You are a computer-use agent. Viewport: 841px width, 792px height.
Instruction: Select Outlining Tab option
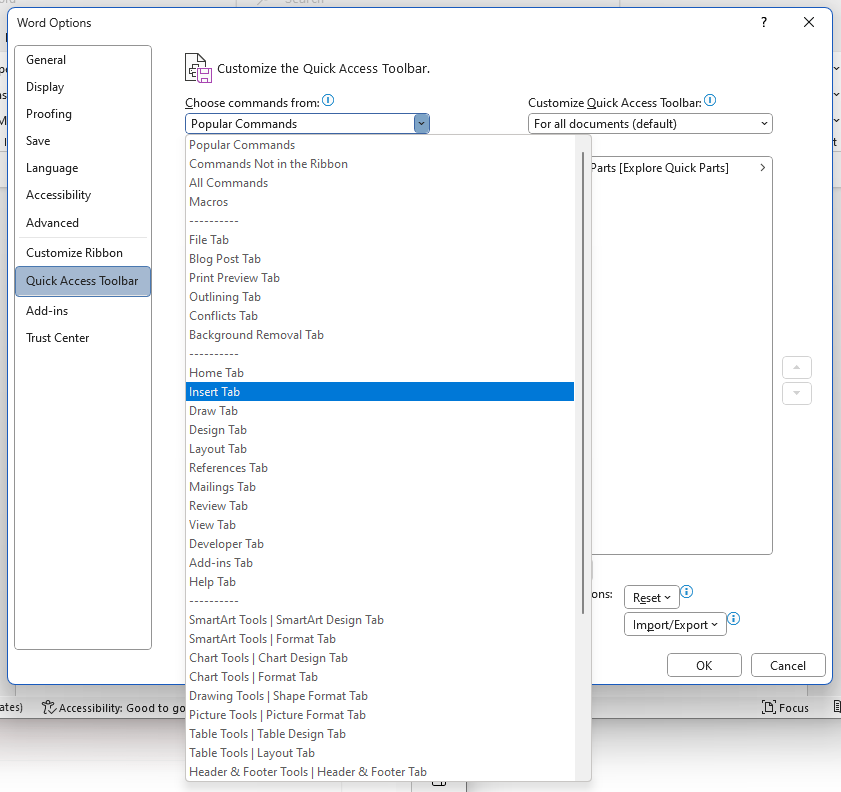coord(380,297)
